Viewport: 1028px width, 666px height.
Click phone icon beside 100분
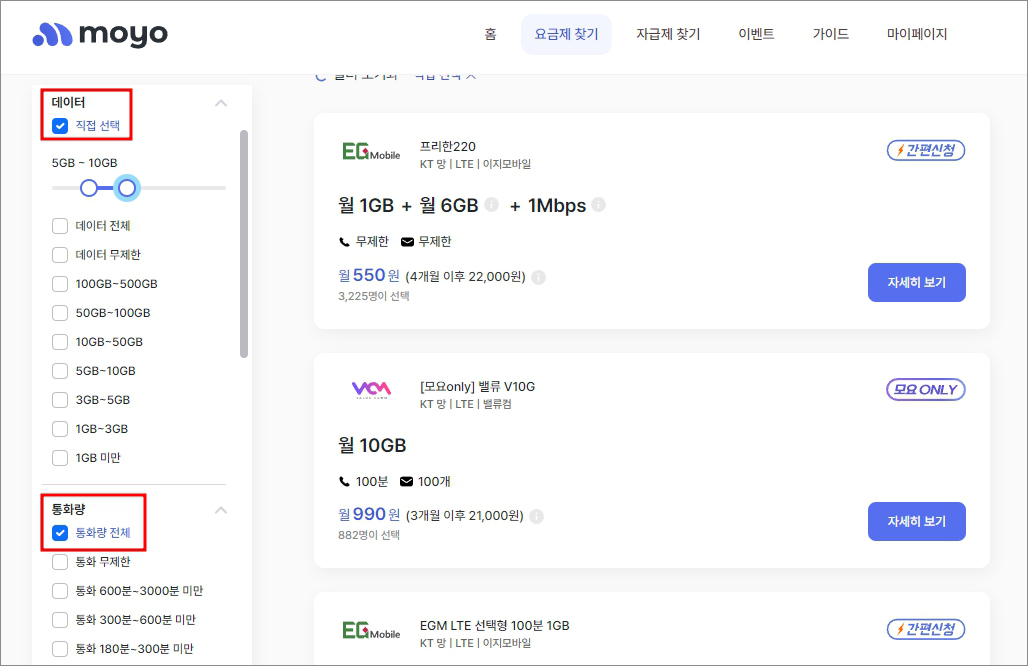pos(344,482)
